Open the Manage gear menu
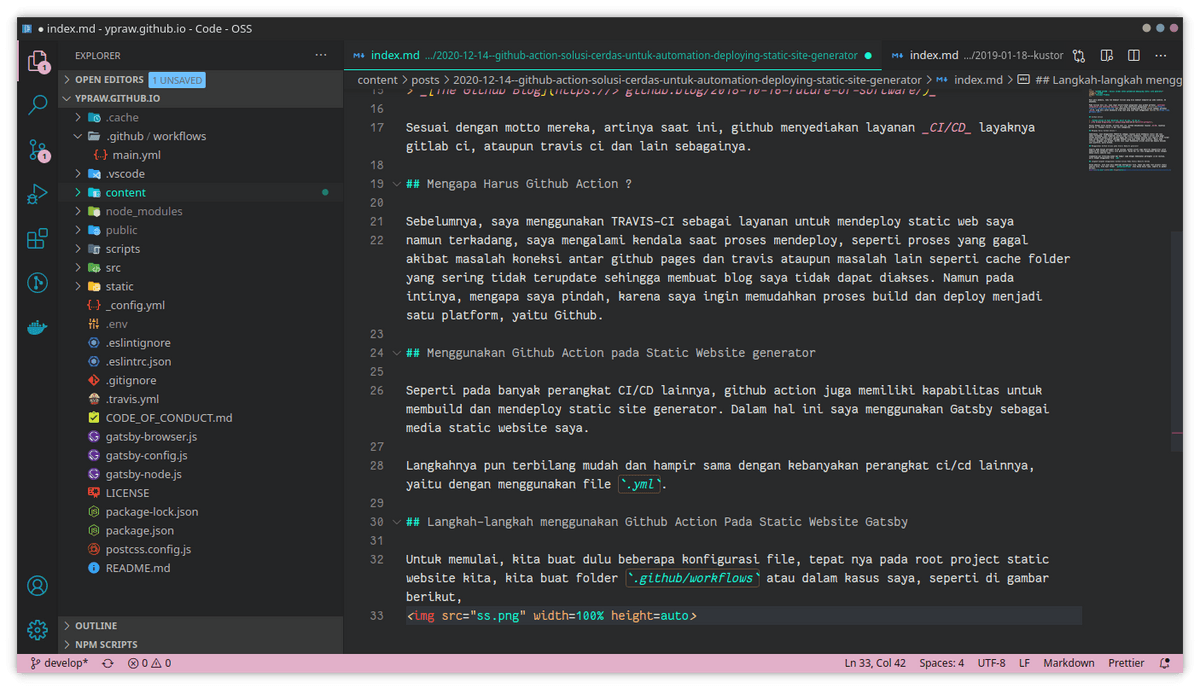This screenshot has height=690, width=1200. [37, 629]
